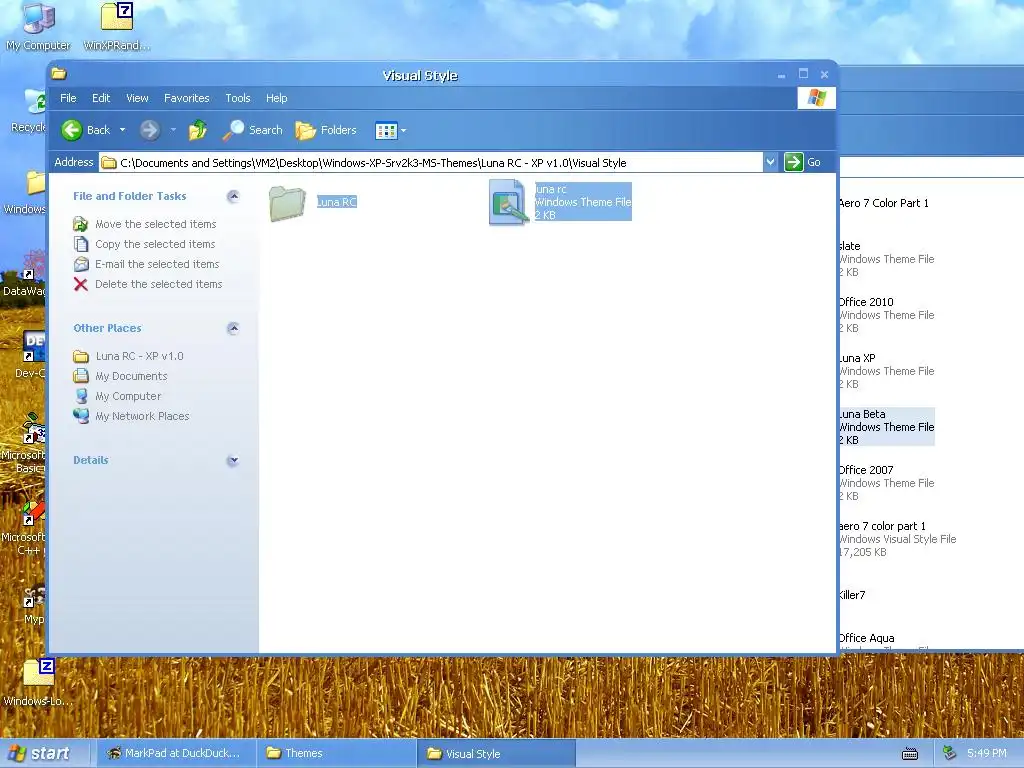Click Move the selected items
This screenshot has height=768, width=1024.
[x=155, y=224]
